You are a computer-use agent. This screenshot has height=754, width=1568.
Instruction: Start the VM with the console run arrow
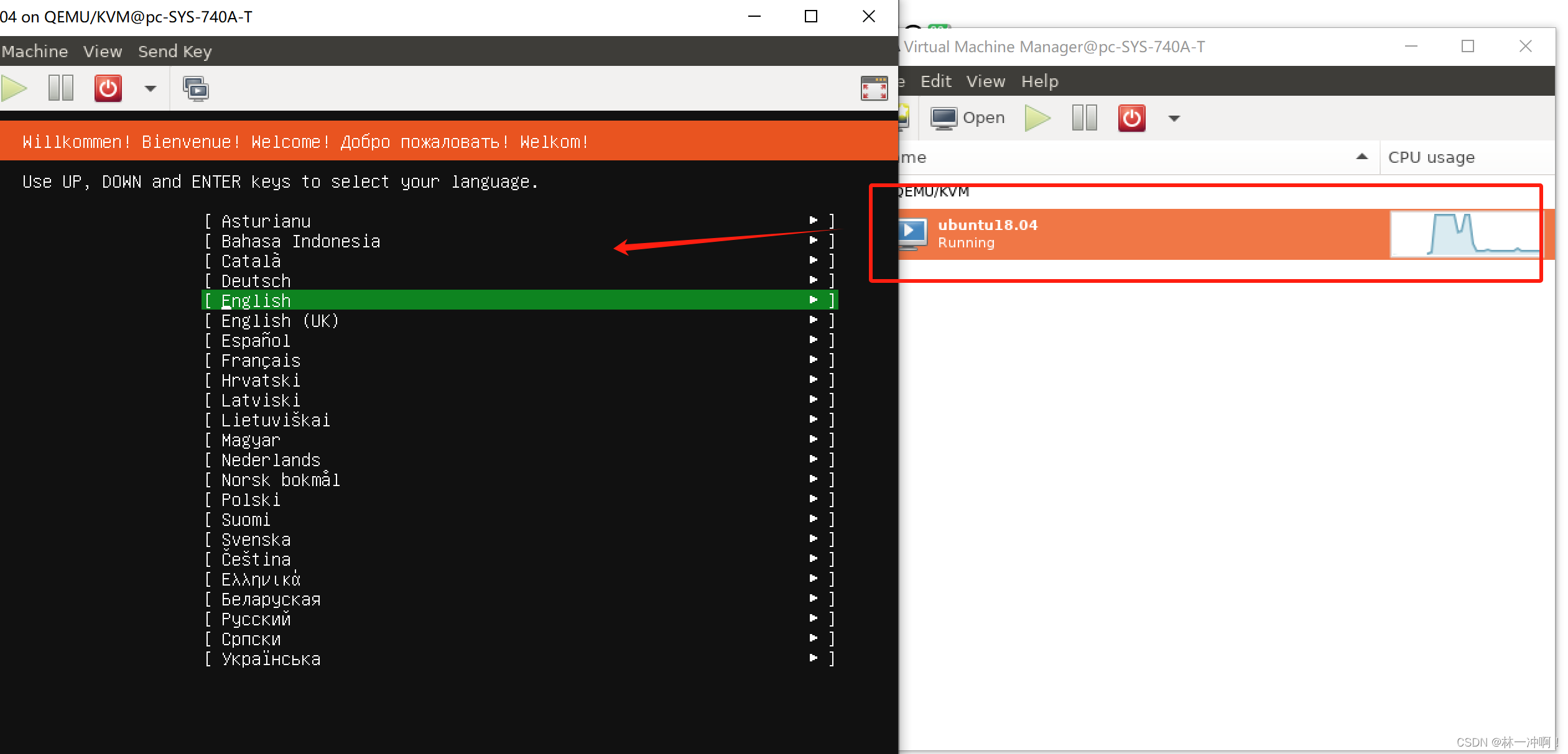tap(13, 88)
